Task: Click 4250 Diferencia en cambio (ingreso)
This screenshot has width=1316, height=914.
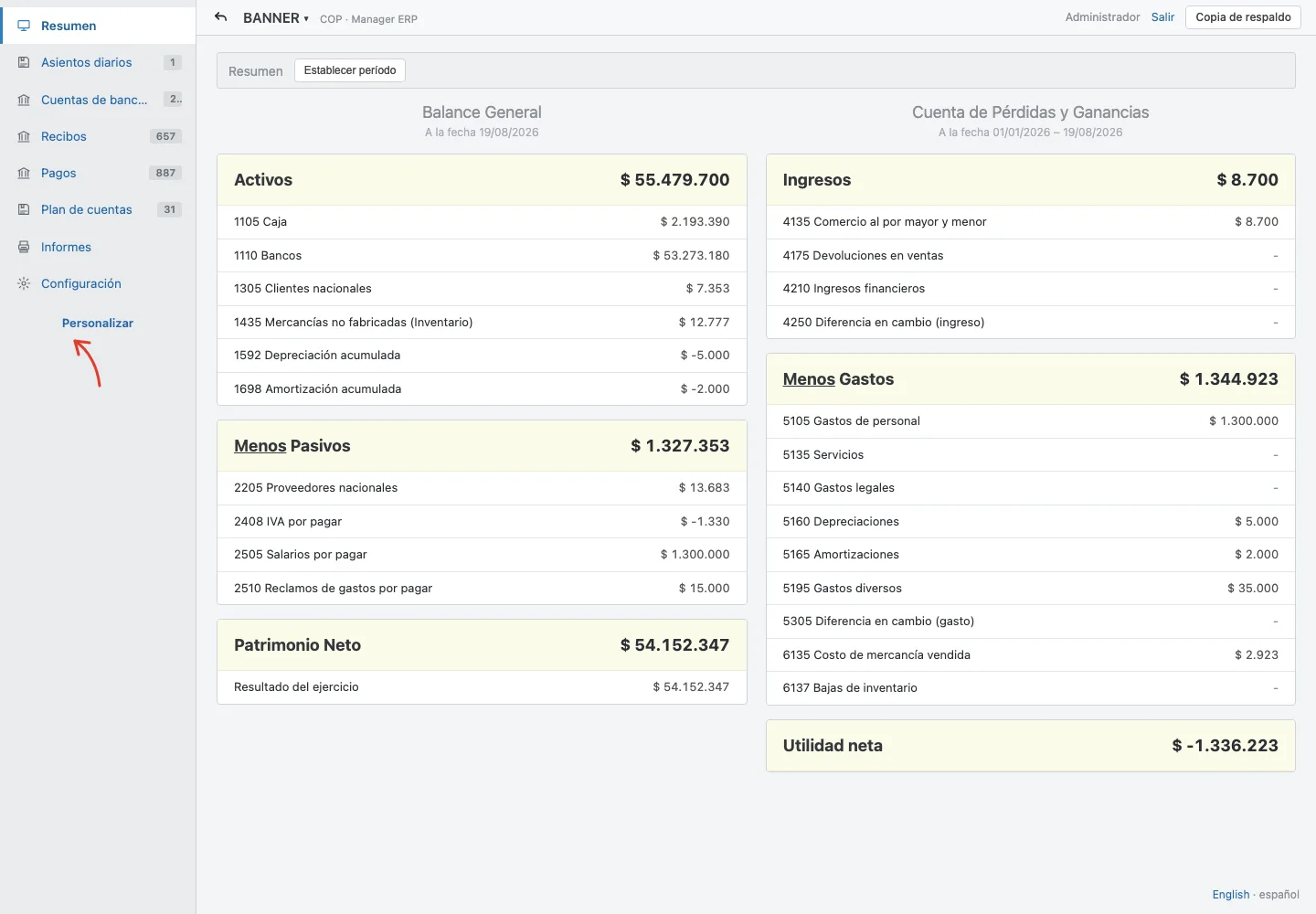Action: (1030, 323)
